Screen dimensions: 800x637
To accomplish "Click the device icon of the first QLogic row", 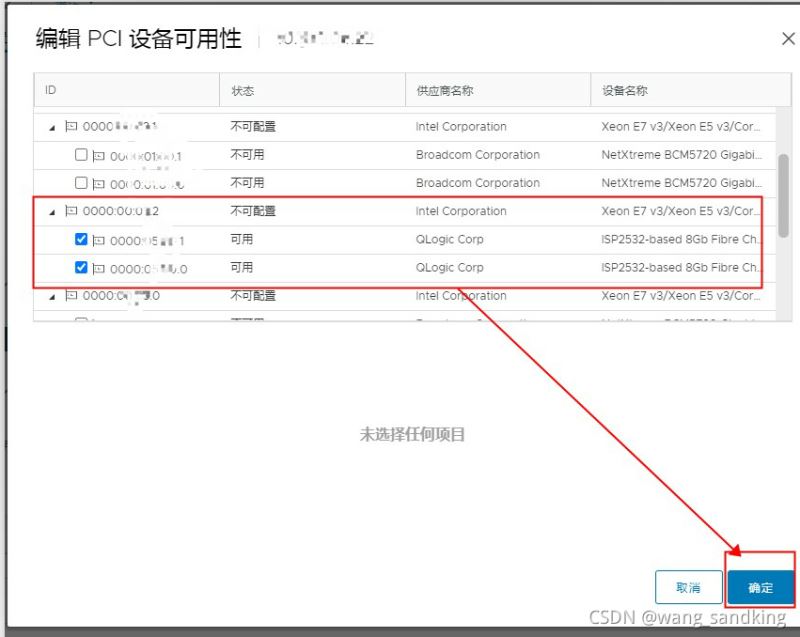I will [98, 240].
